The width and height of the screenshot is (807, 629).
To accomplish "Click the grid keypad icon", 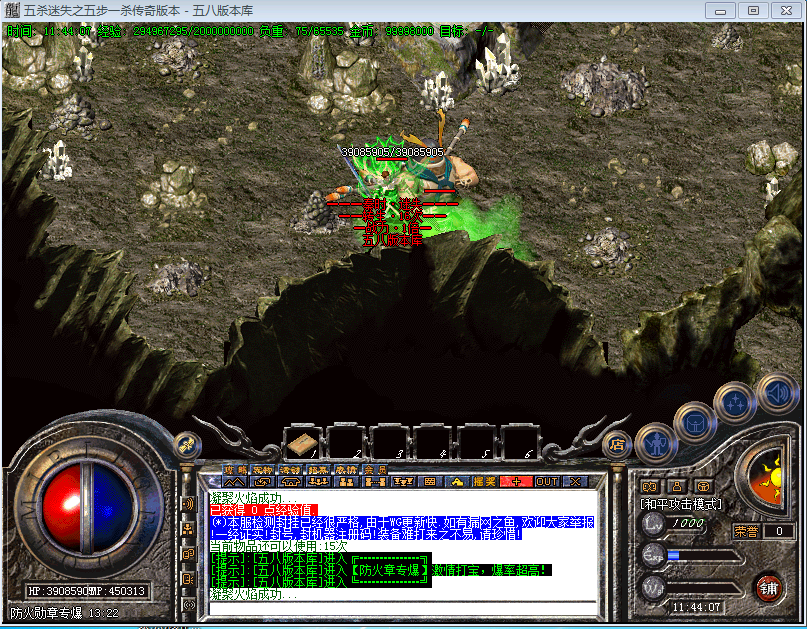I will pyautogui.click(x=430, y=482).
